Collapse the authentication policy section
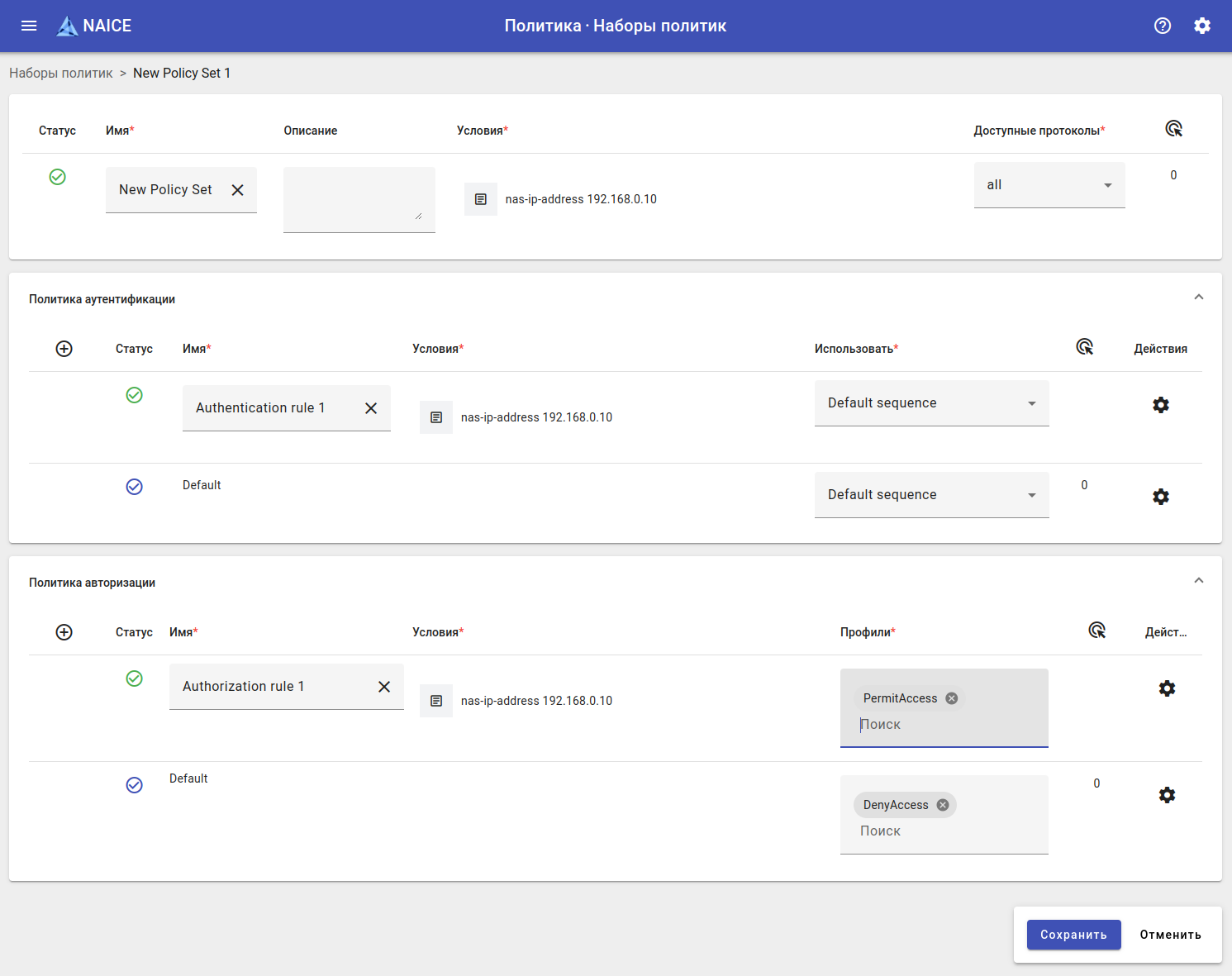 [1198, 298]
